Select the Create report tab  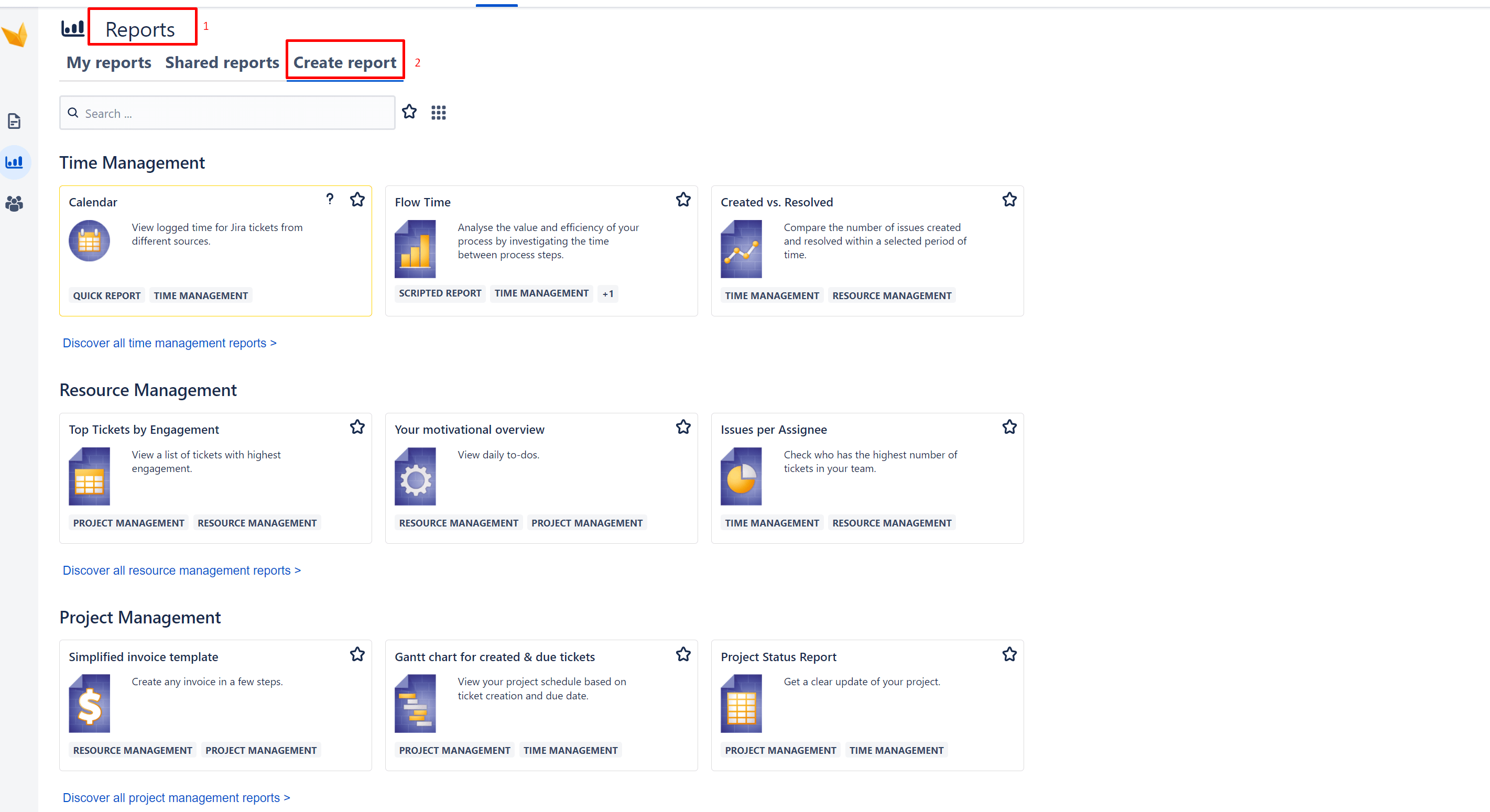click(x=345, y=62)
